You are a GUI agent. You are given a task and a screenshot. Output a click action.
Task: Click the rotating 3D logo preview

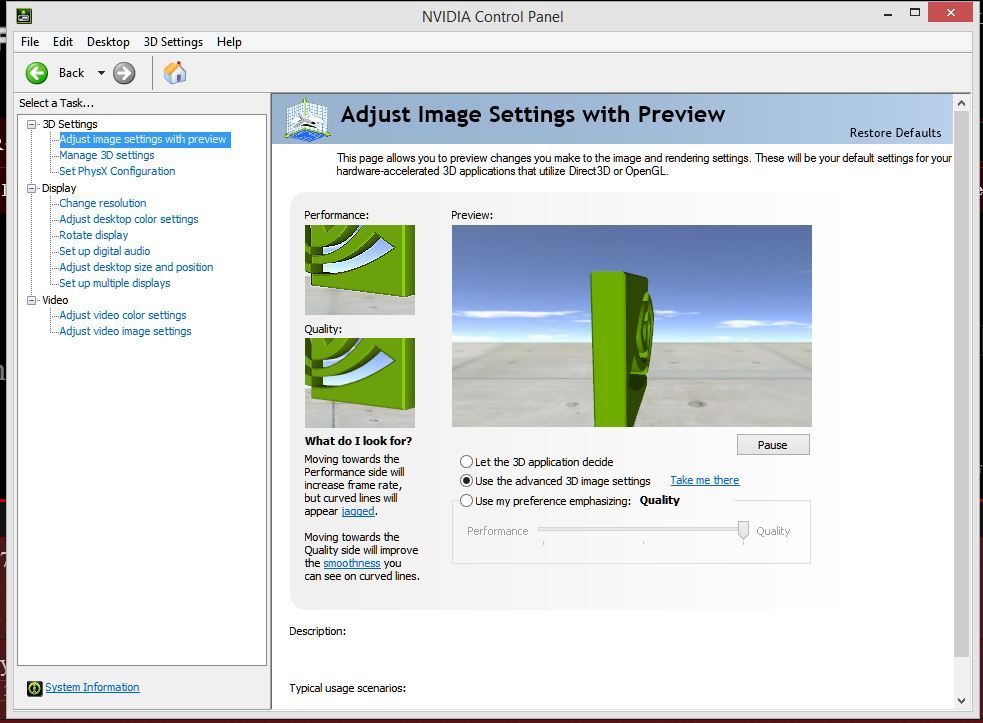pyautogui.click(x=631, y=326)
